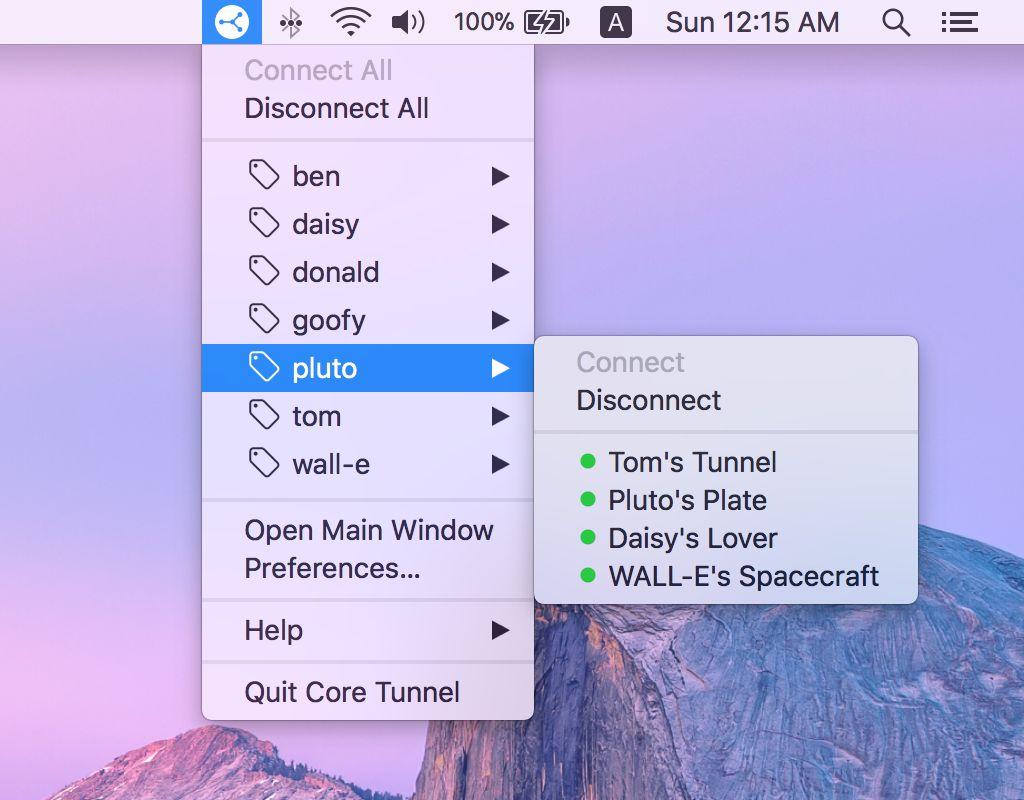
Task: Click green status dot for Daisy's Lover
Action: (588, 537)
